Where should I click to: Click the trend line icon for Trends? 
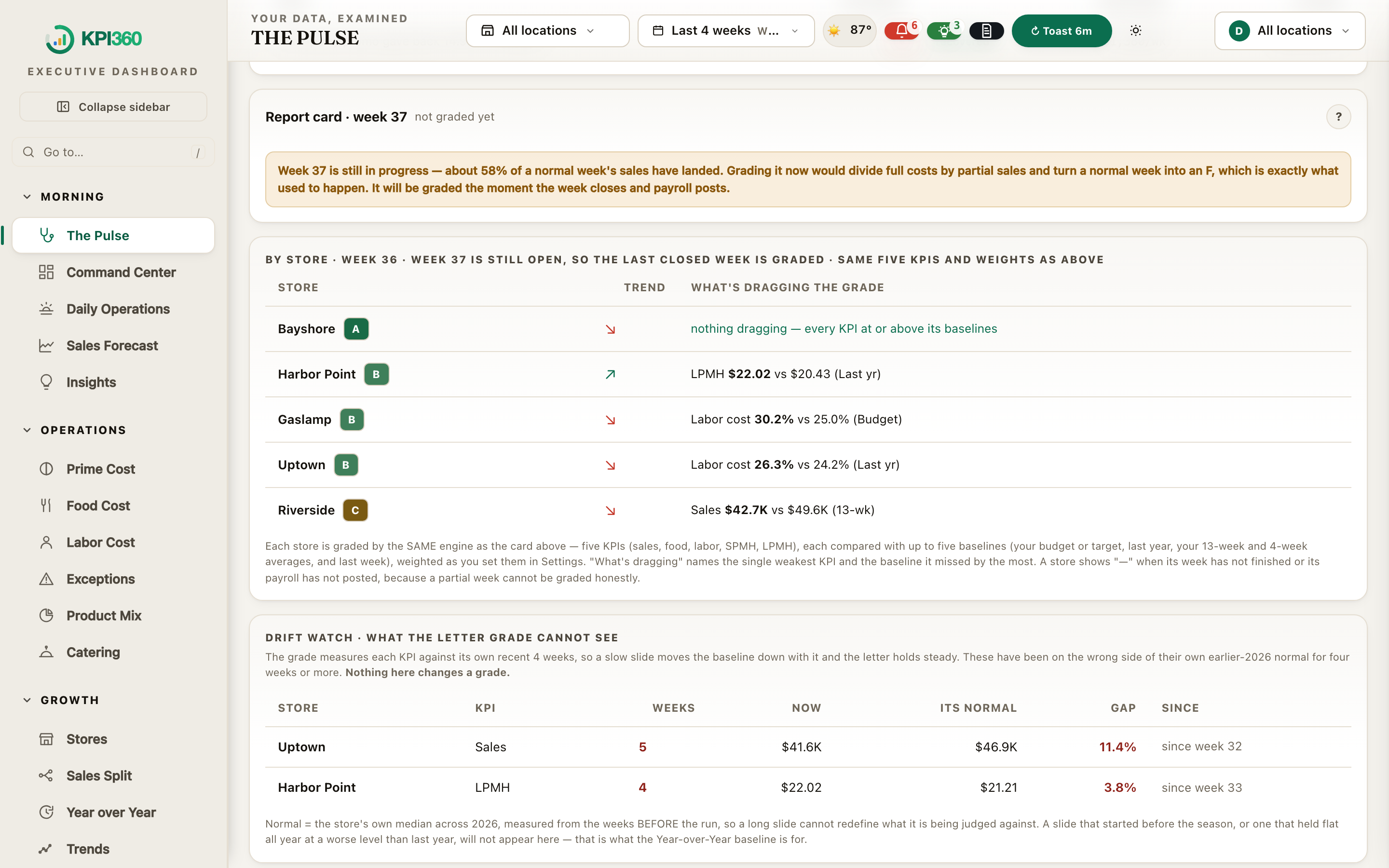pos(46,849)
